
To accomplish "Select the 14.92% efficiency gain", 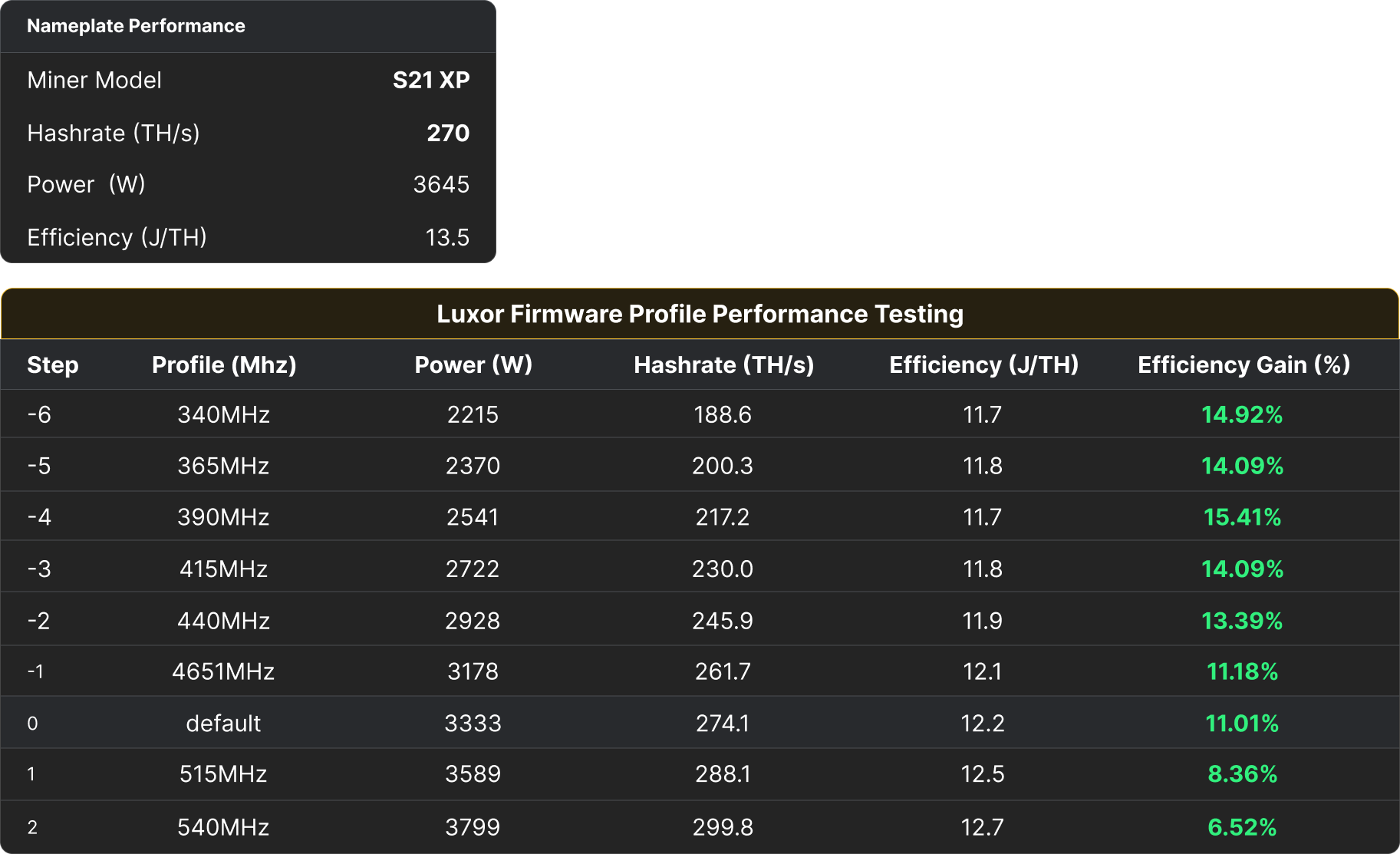I will 1242,414.
